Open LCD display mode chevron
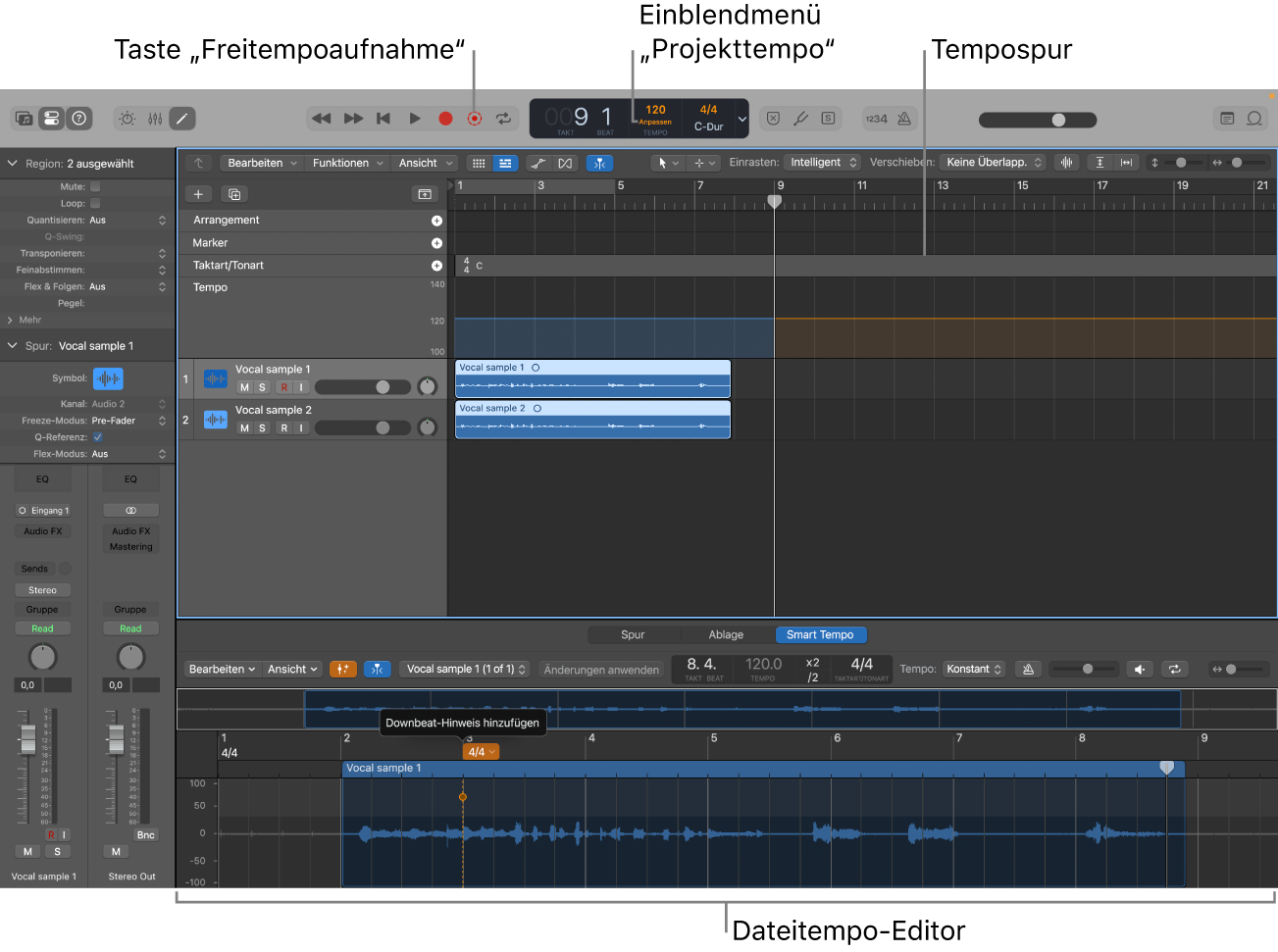The width and height of the screenshot is (1278, 952). click(742, 119)
